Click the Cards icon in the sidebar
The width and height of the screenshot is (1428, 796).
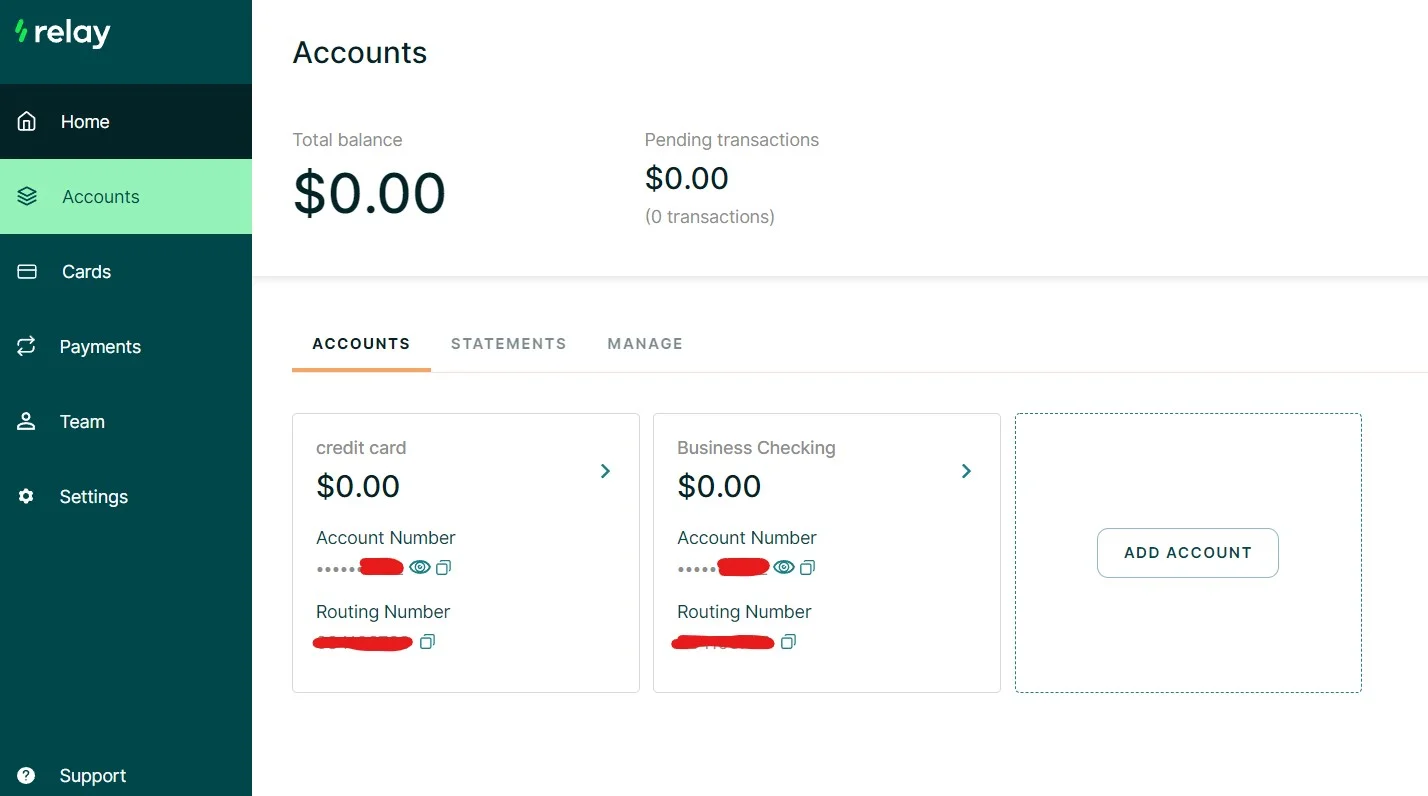click(27, 271)
